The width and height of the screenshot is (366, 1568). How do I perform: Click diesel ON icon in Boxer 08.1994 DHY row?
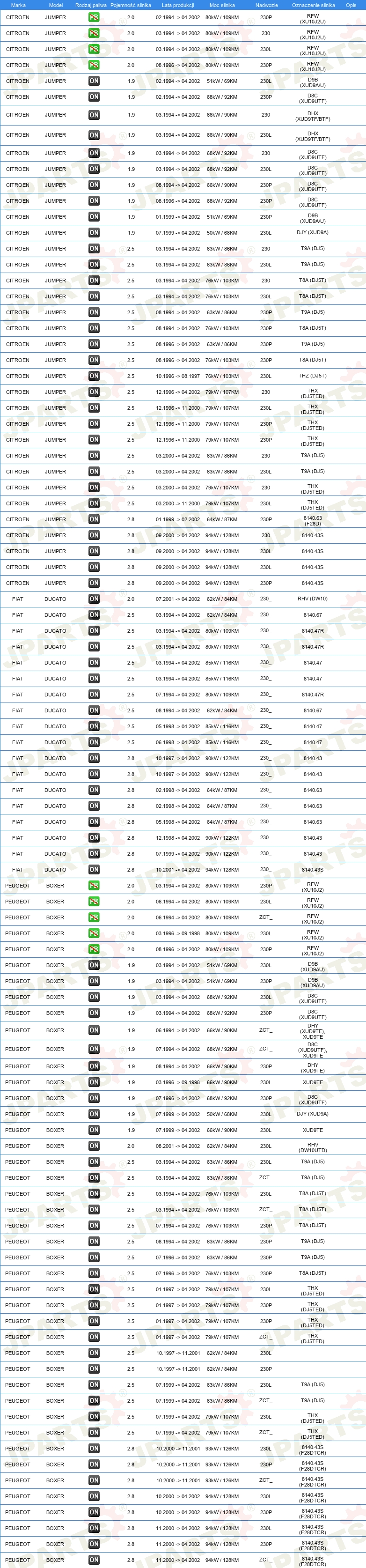coord(94,1066)
